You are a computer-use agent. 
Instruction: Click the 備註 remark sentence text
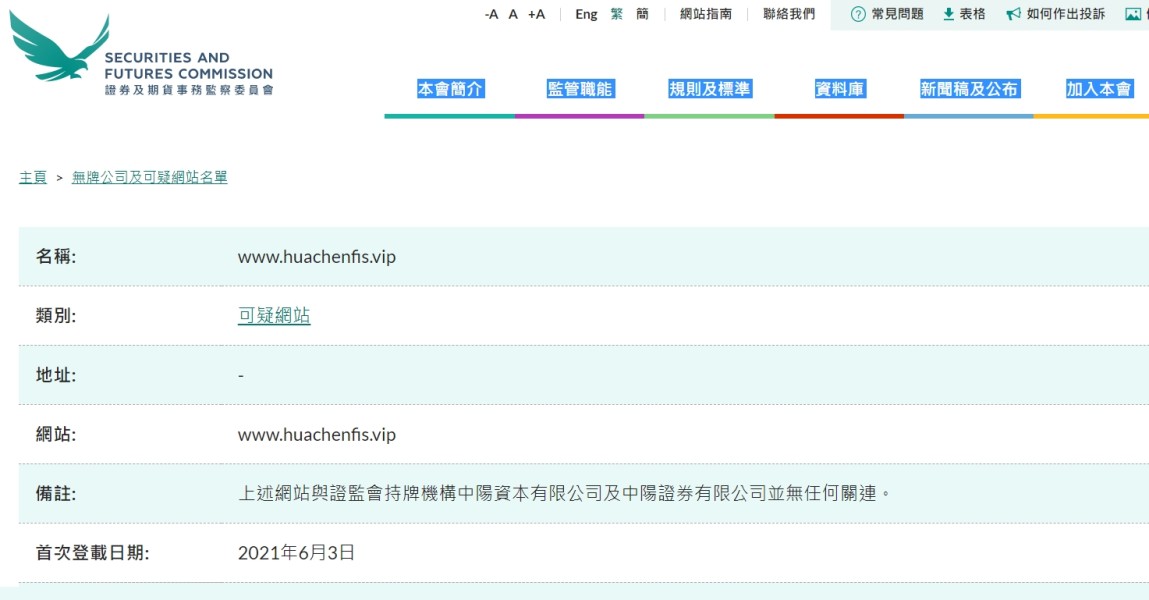[565, 493]
